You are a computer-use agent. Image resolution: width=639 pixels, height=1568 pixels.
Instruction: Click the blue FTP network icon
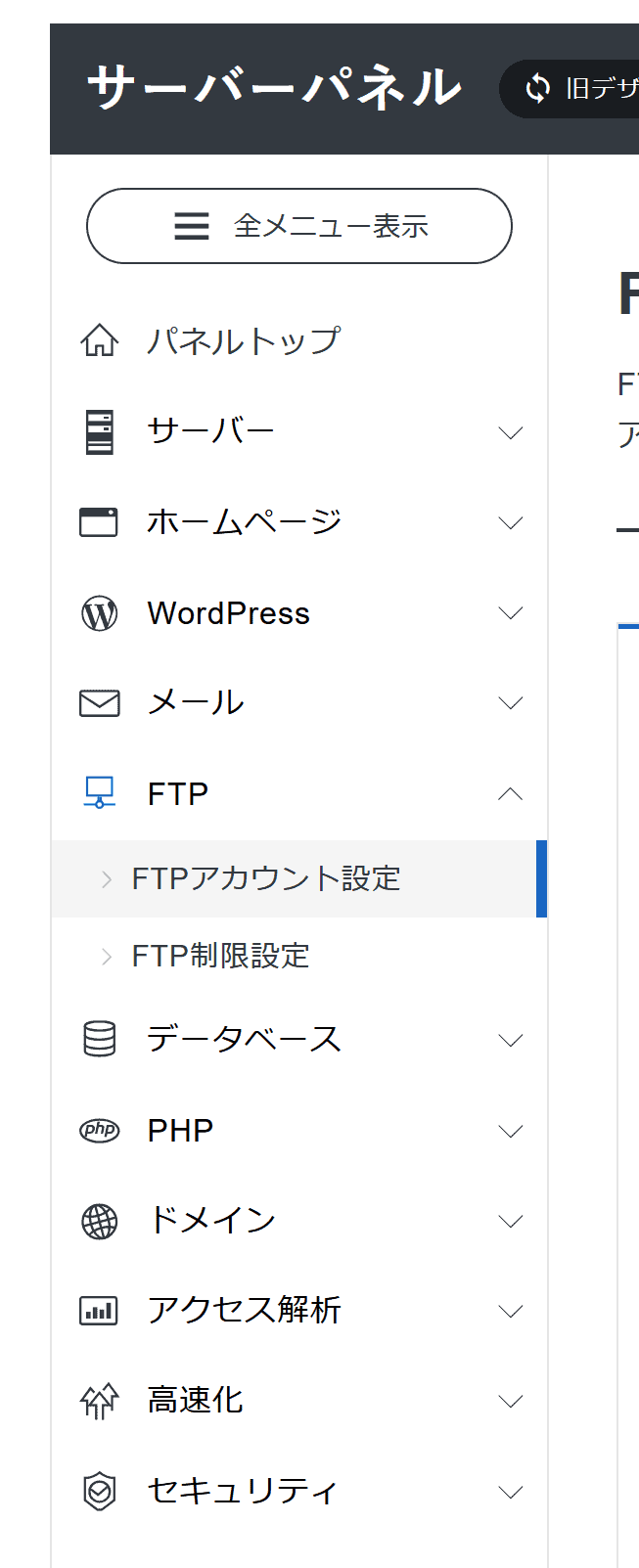tap(99, 793)
